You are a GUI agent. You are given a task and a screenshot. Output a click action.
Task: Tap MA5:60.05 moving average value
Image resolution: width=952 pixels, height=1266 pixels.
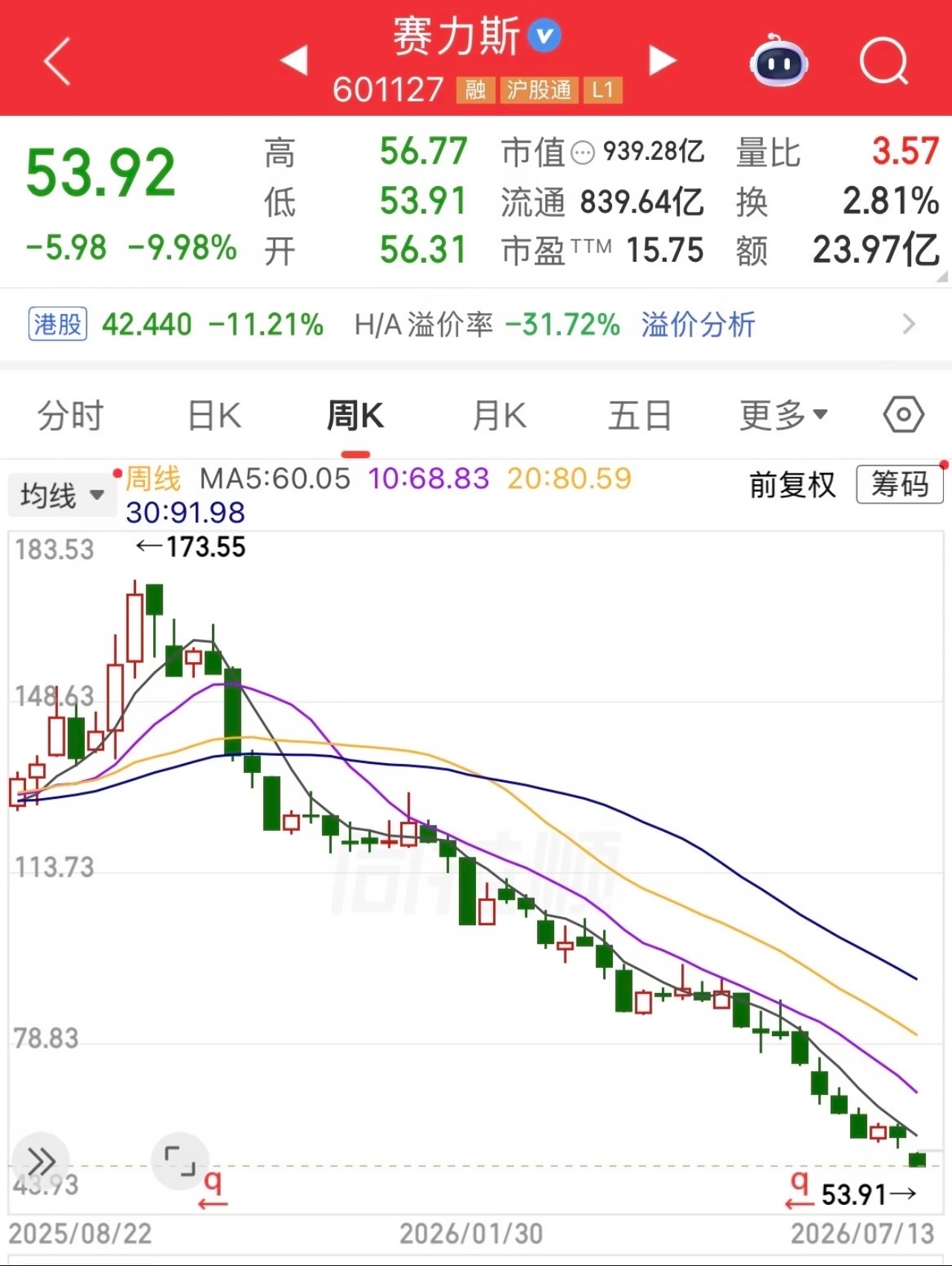click(275, 478)
